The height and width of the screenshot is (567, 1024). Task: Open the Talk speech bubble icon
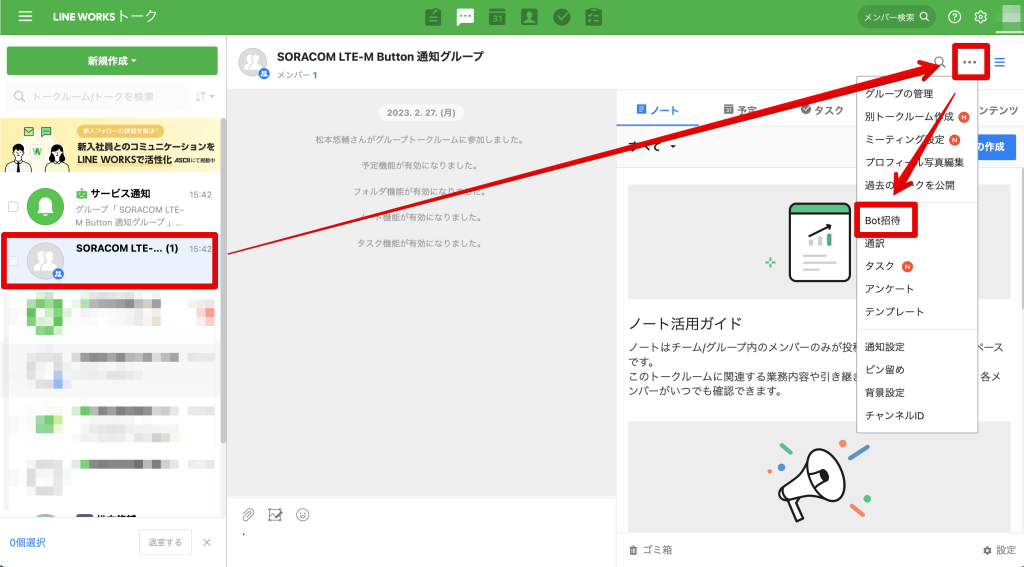465,17
